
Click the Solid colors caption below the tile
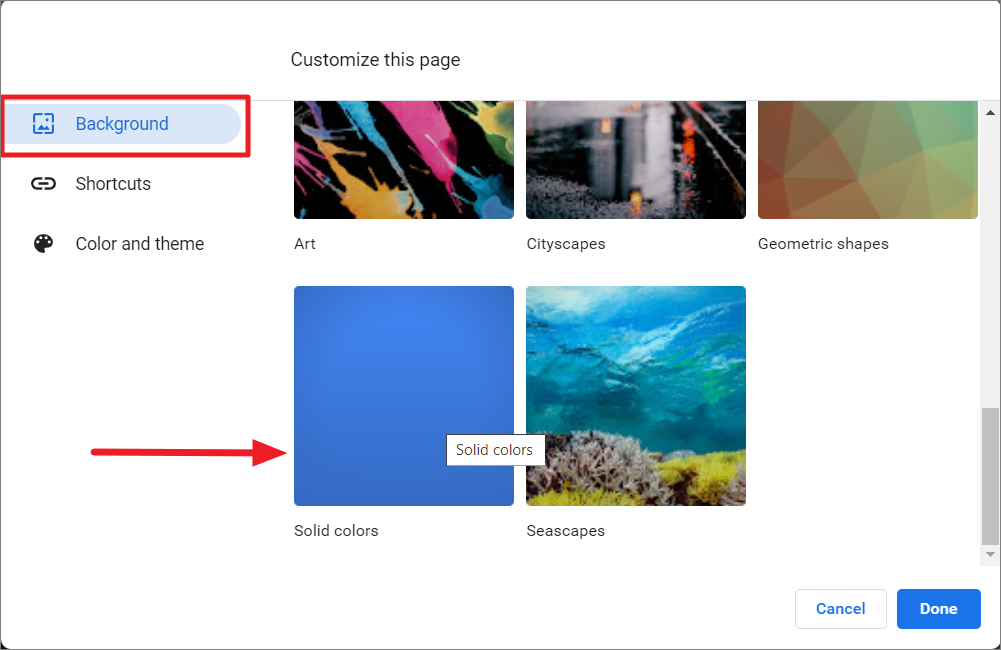(x=336, y=531)
